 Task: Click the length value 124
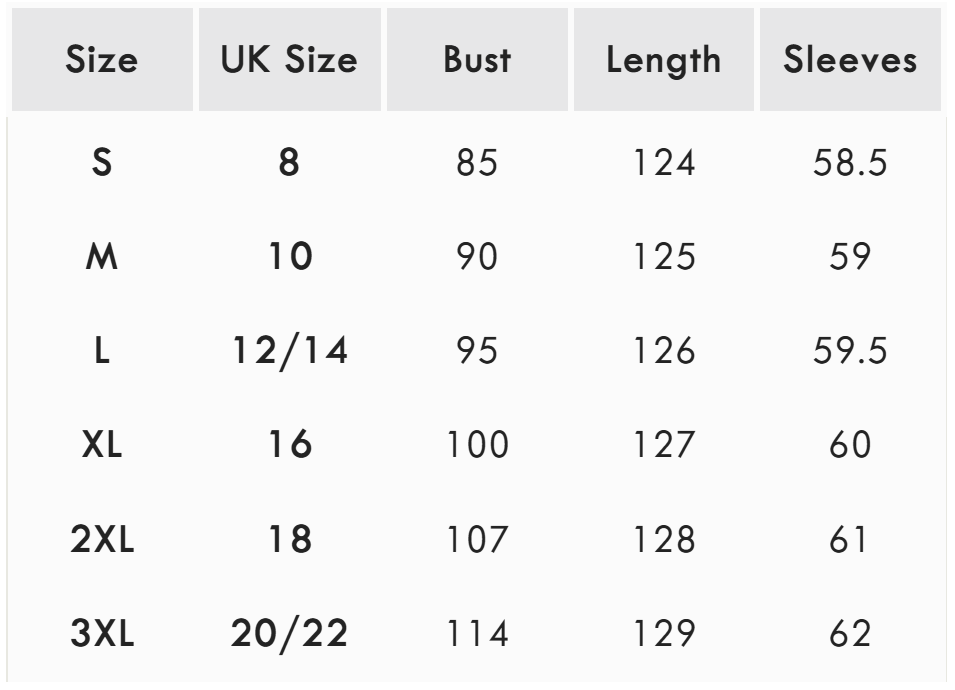pyautogui.click(x=663, y=163)
